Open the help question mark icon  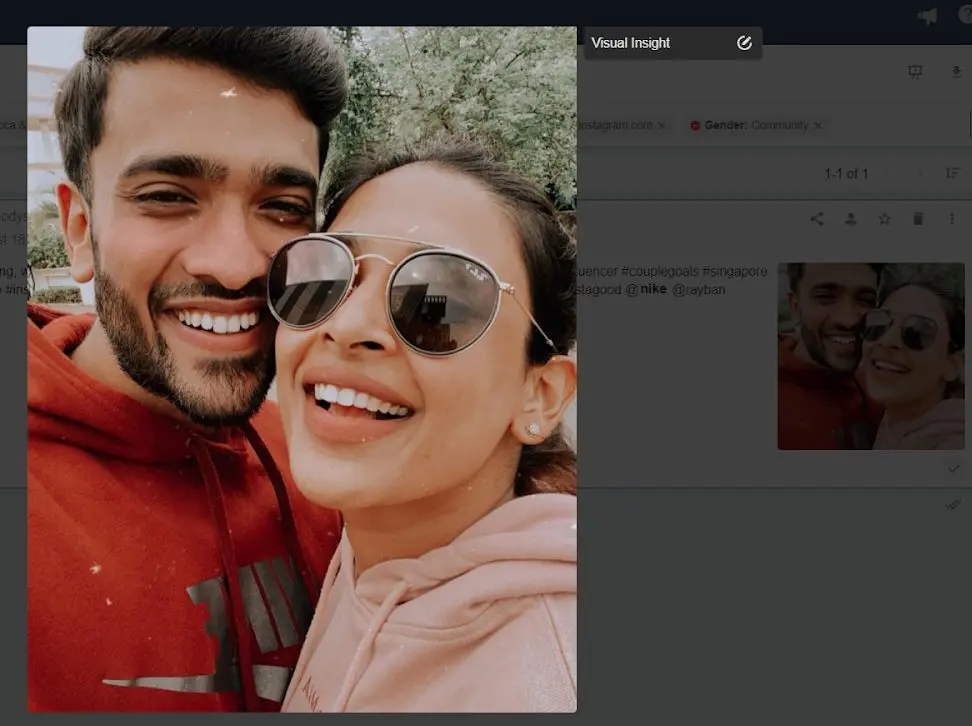click(x=965, y=15)
